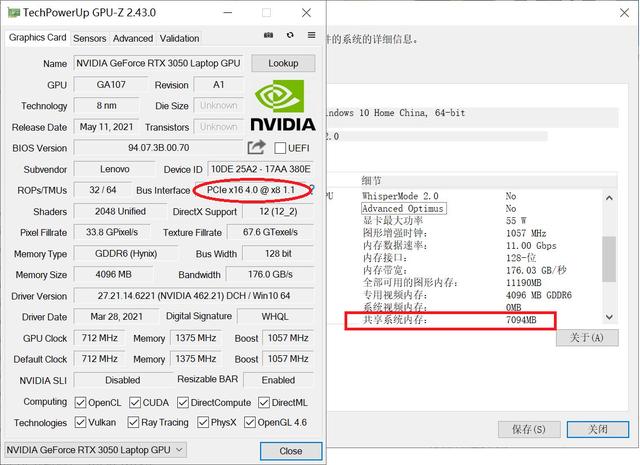Click the GPU-Z Close button
The height and width of the screenshot is (465, 640).
(x=291, y=451)
